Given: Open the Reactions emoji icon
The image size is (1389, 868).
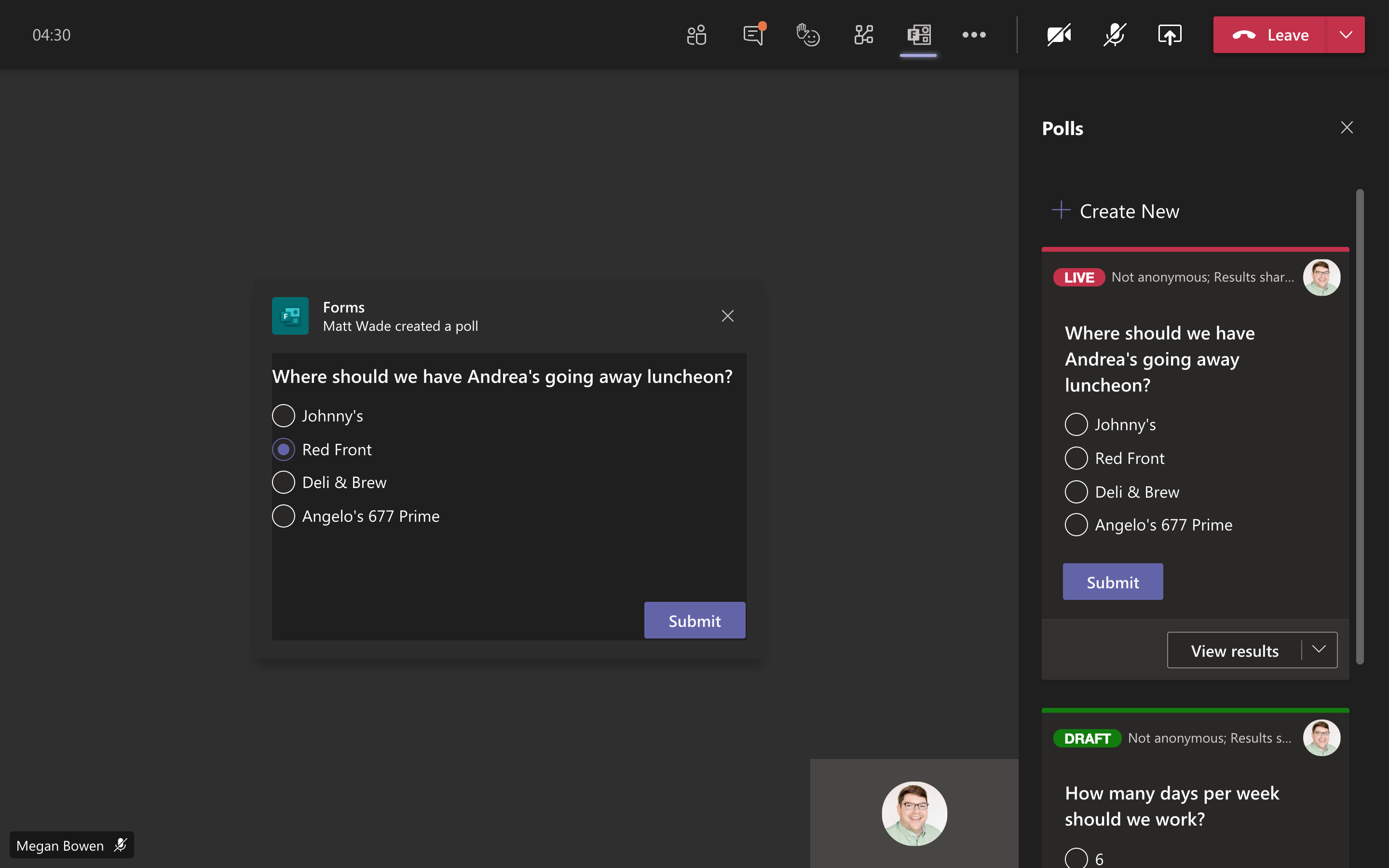Looking at the screenshot, I should click(808, 35).
